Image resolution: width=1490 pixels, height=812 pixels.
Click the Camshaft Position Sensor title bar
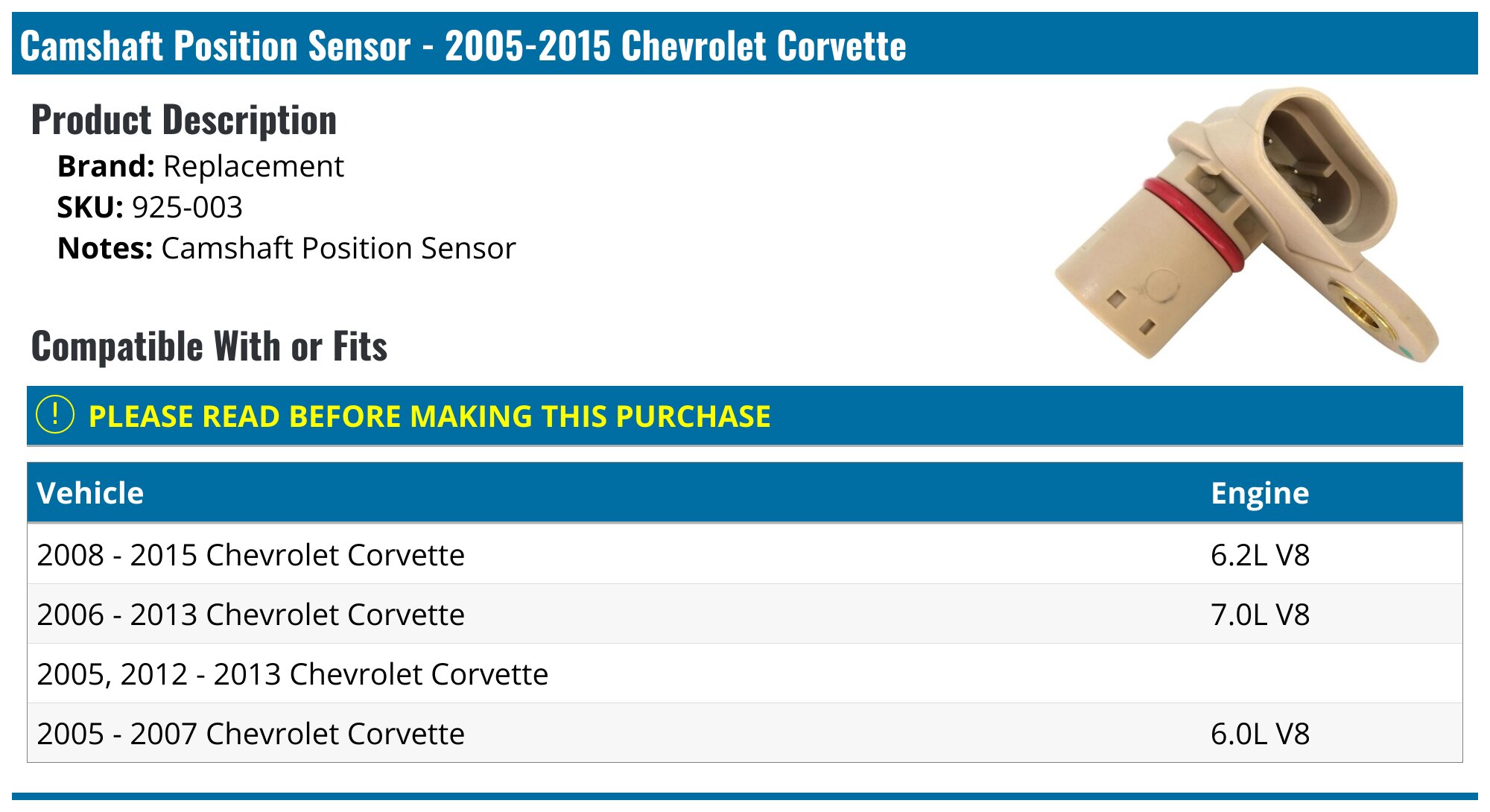pos(745,43)
